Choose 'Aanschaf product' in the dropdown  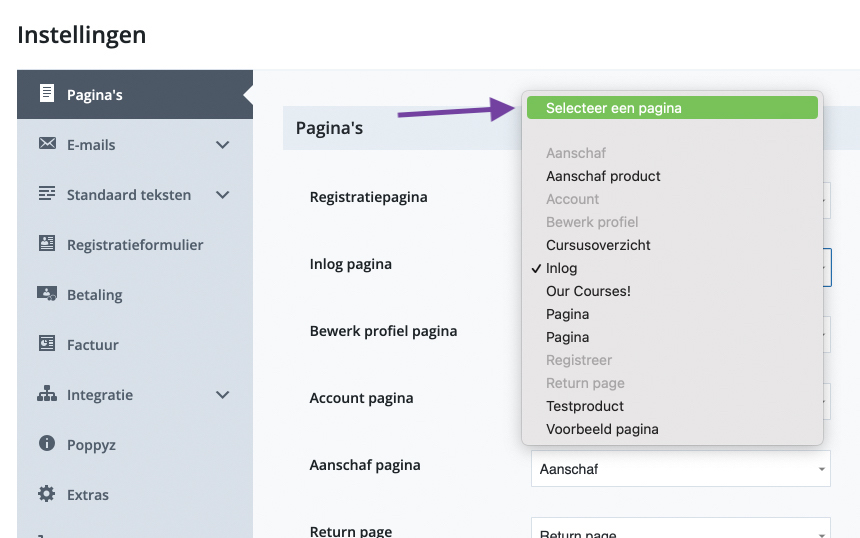click(603, 176)
